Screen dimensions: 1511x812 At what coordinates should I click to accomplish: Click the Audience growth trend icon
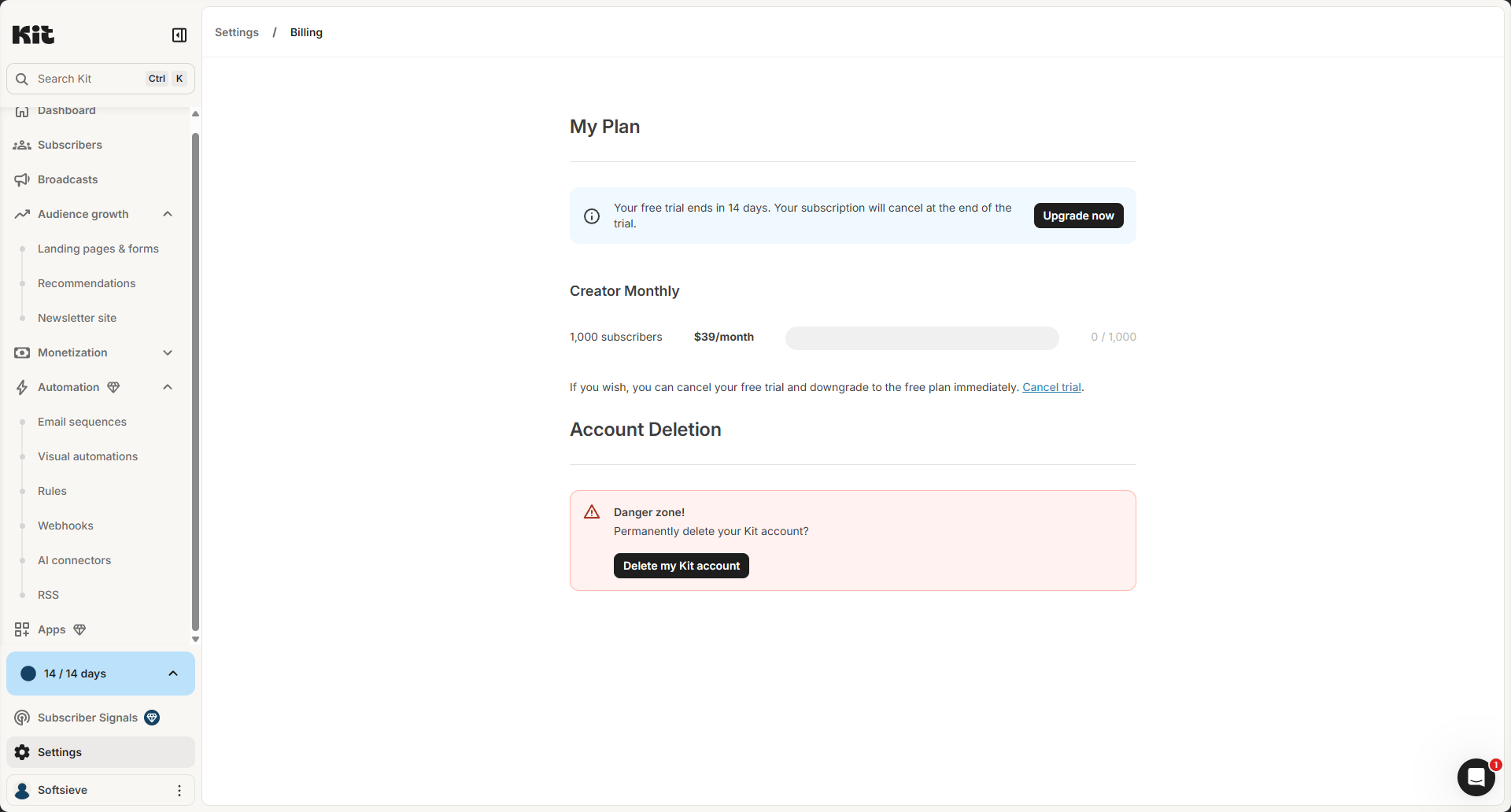22,214
